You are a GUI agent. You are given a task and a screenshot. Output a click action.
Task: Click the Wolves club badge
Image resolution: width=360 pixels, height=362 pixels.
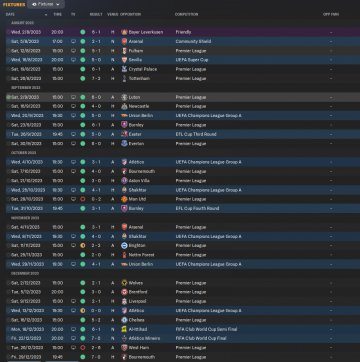tap(124, 283)
